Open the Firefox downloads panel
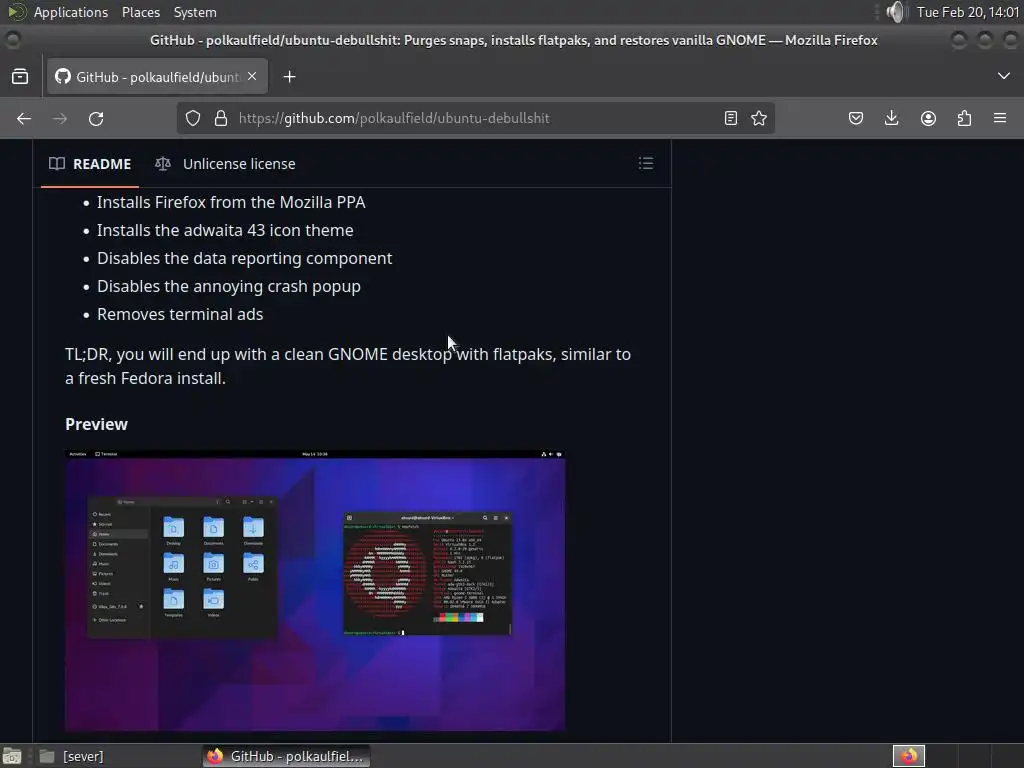 click(x=891, y=118)
